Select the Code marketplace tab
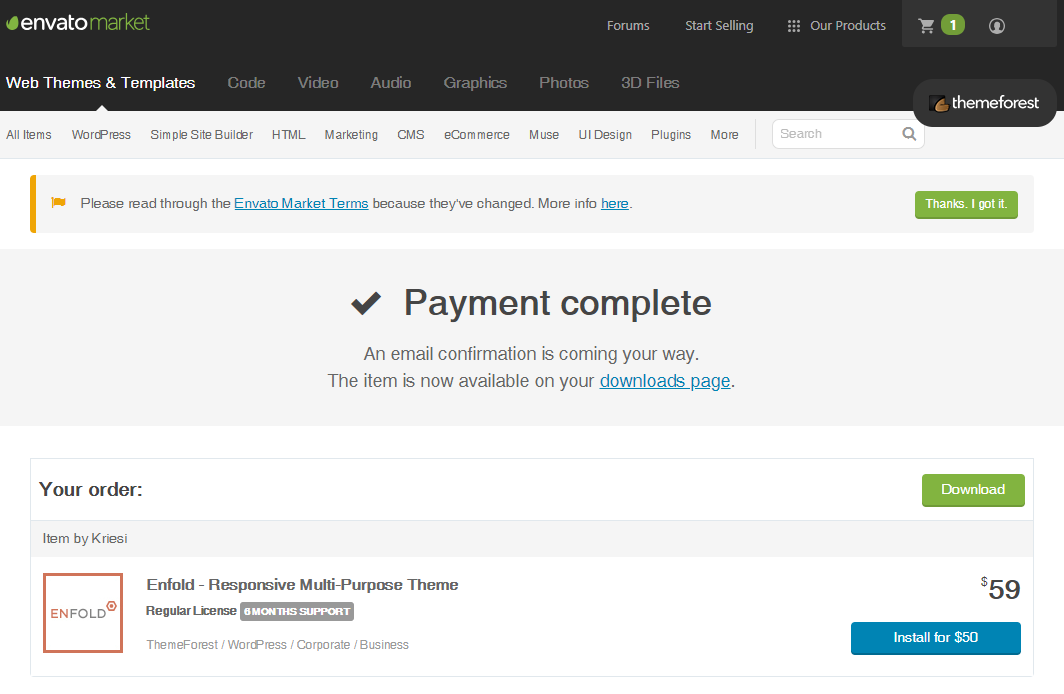 (246, 83)
